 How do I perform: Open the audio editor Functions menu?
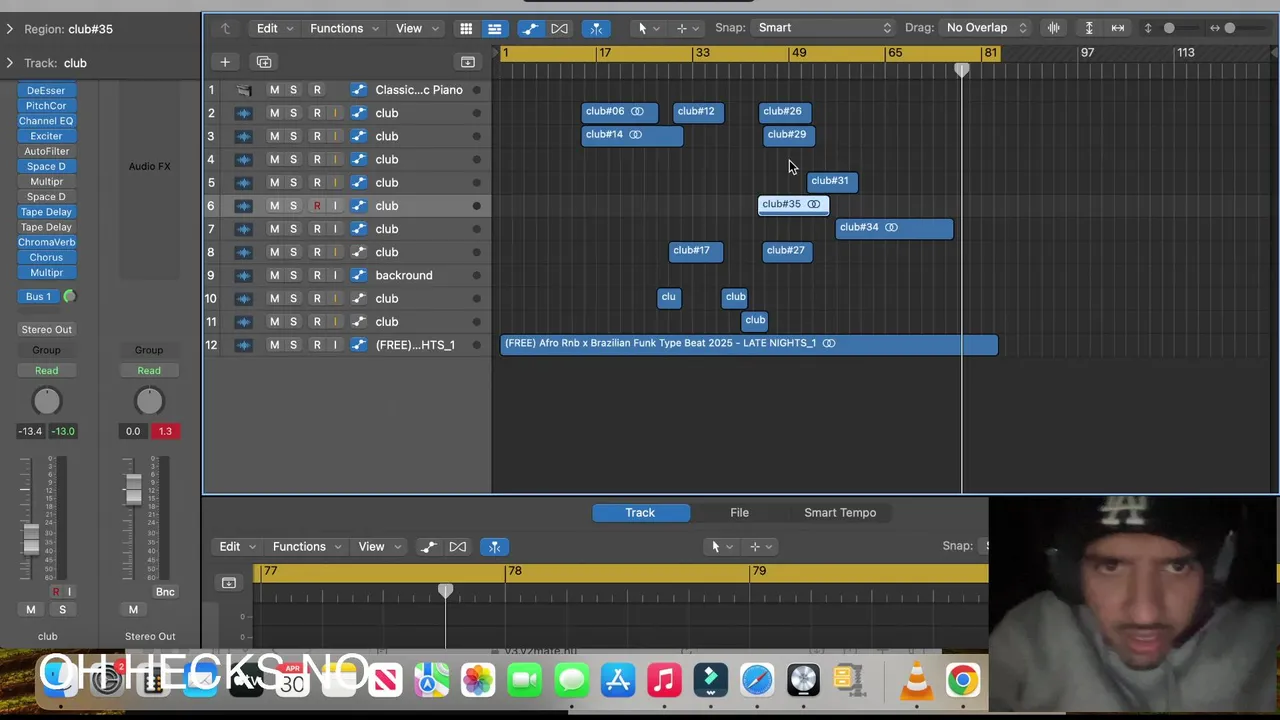tap(306, 547)
